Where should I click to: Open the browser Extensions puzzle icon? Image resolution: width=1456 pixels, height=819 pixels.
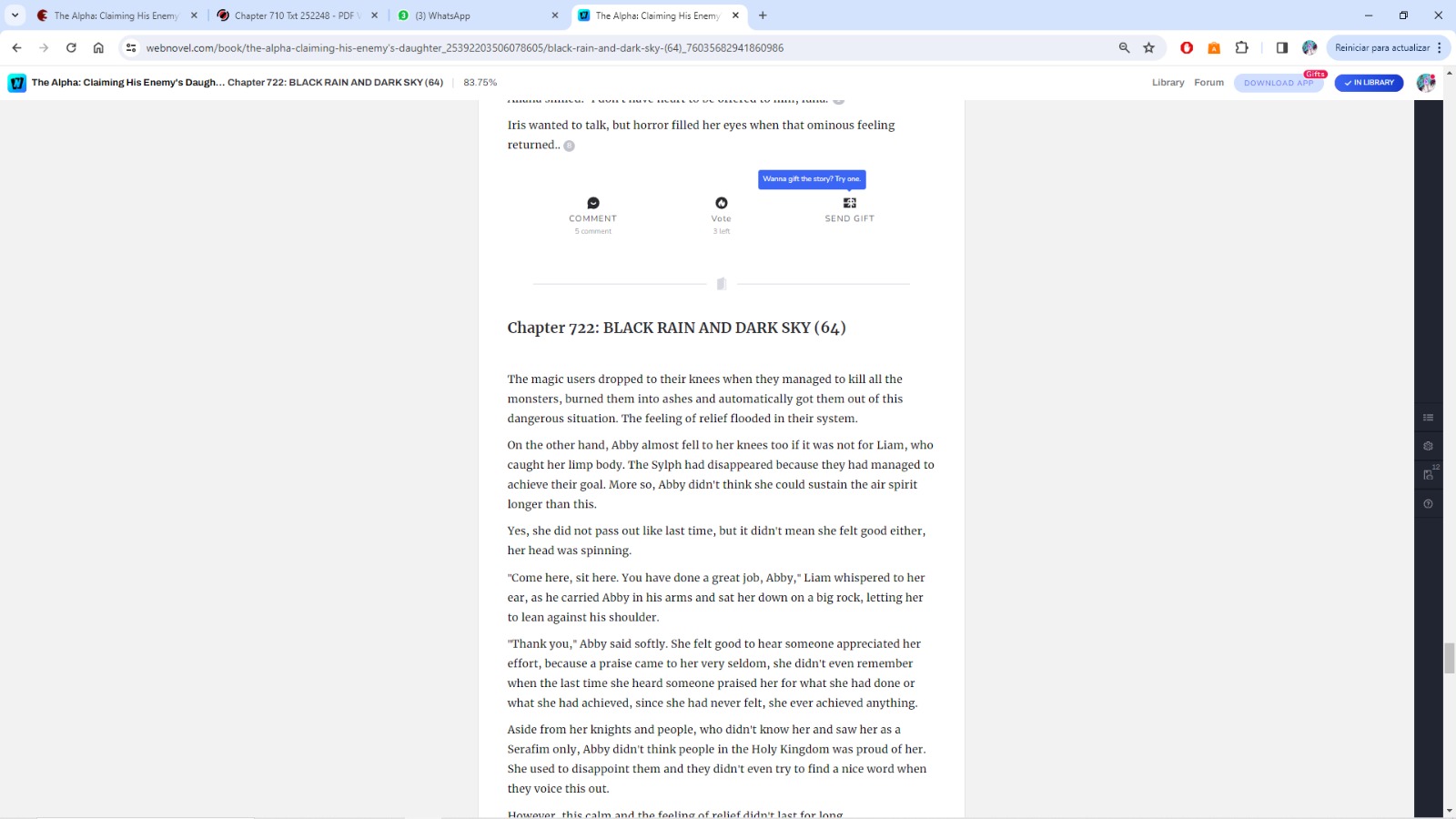pos(1241,48)
